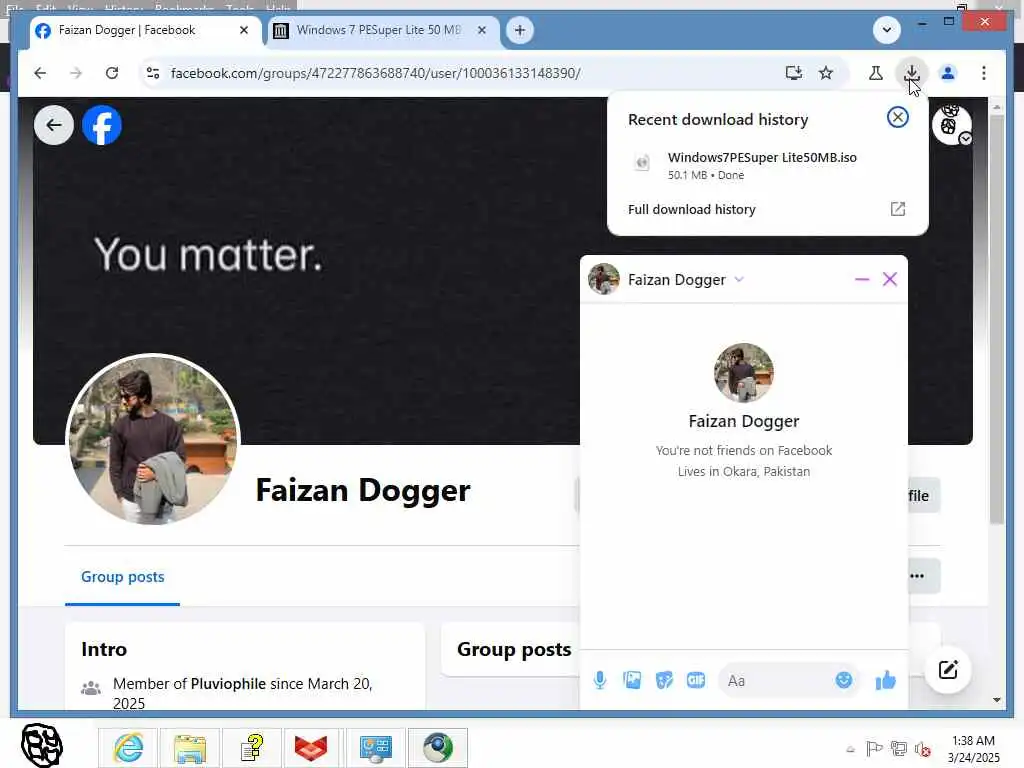This screenshot has width=1024, height=768.
Task: Switch to the Windows 7 PESuper Lite tab
Action: point(380,30)
